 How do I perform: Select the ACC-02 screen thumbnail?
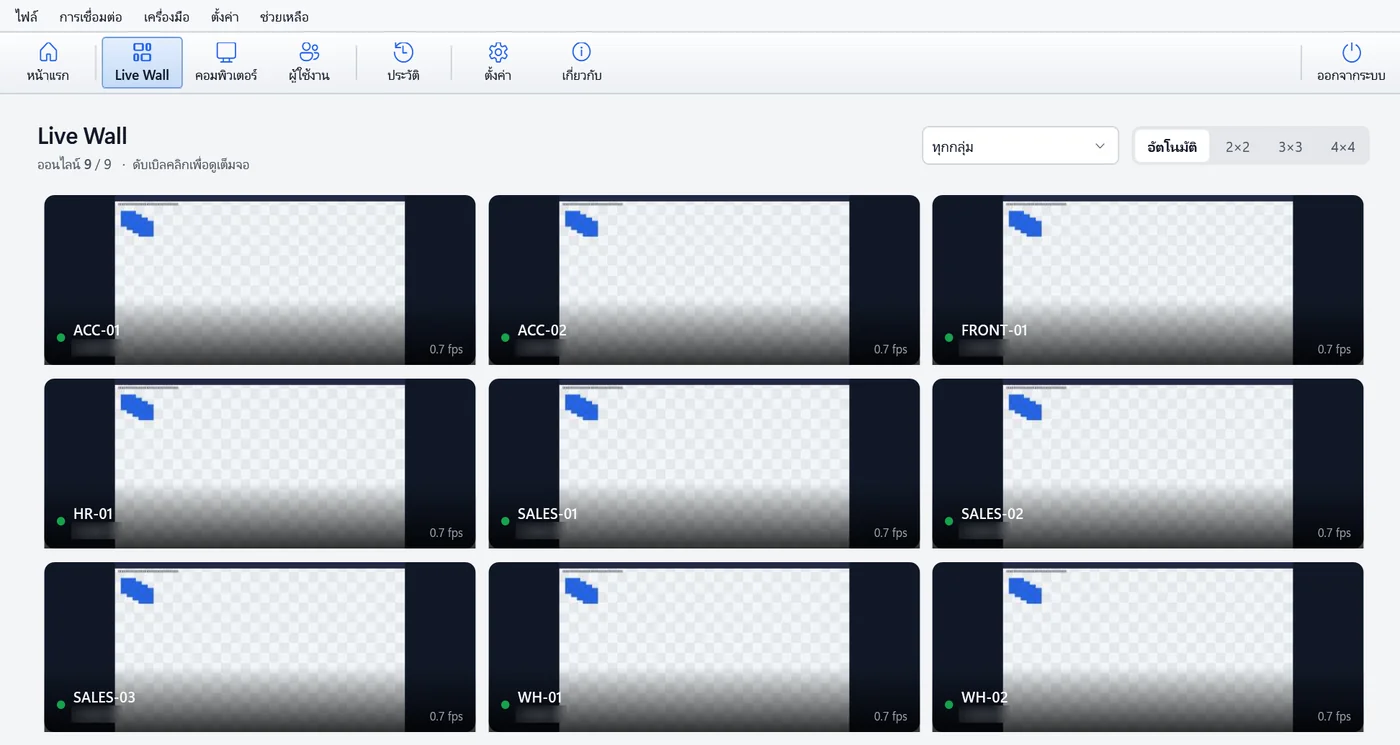point(704,280)
